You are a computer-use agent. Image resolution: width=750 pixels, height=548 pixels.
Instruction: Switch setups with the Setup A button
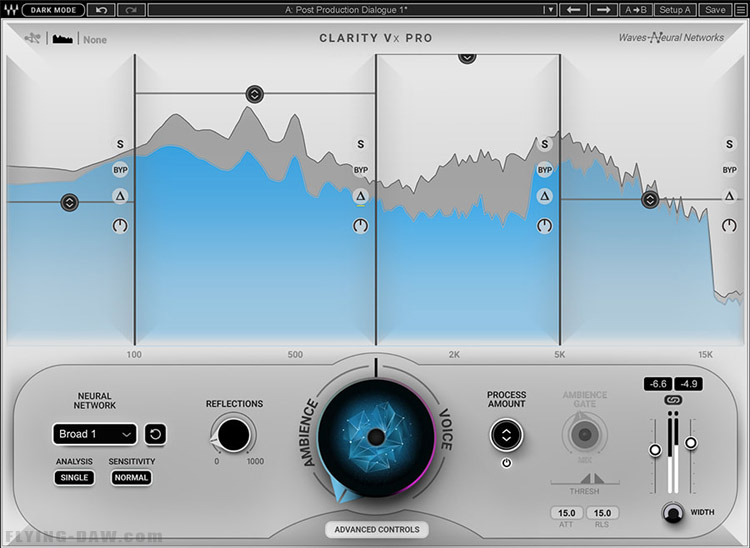(x=675, y=10)
